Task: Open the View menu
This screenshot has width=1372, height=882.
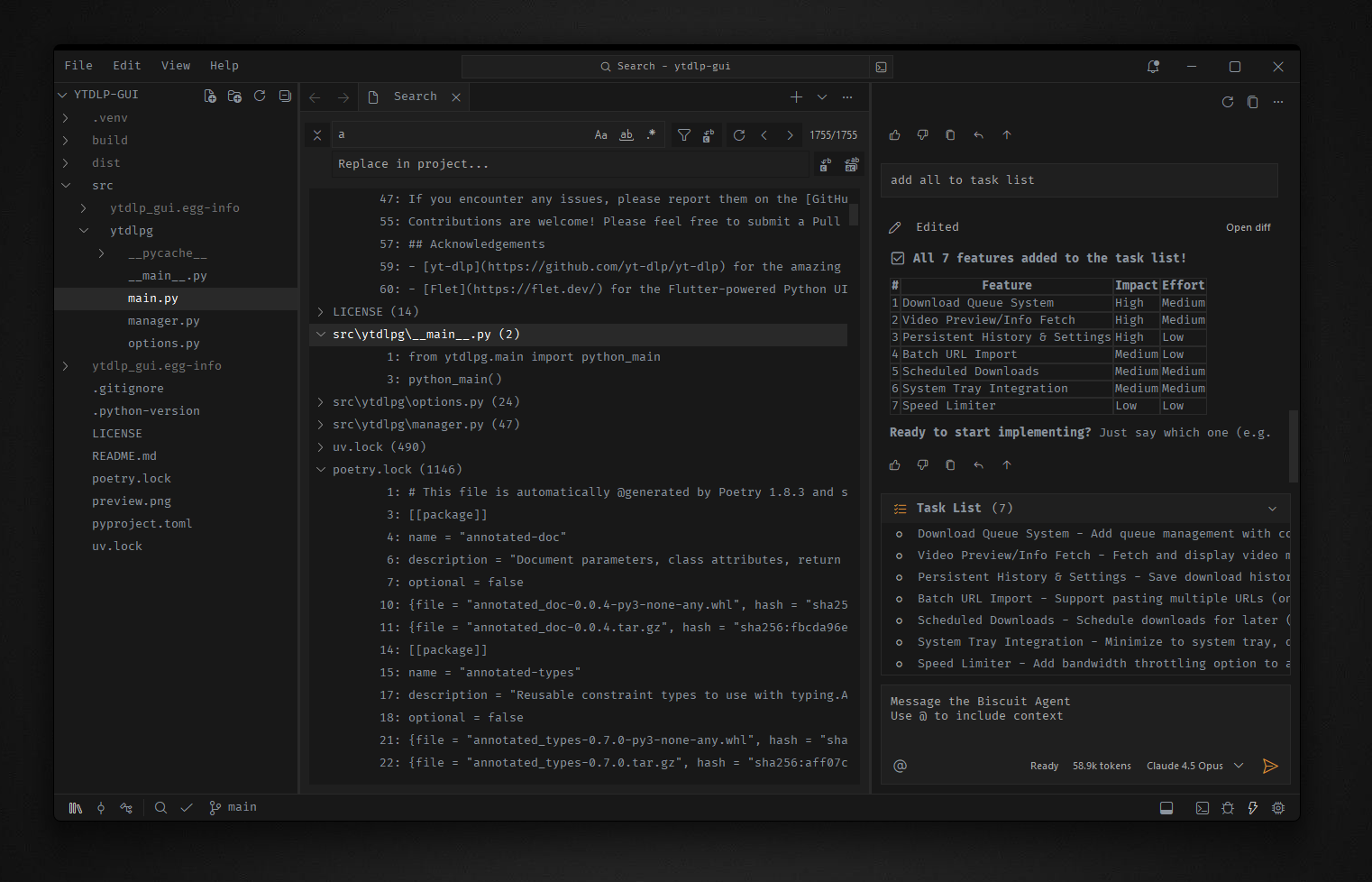Action: 176,66
